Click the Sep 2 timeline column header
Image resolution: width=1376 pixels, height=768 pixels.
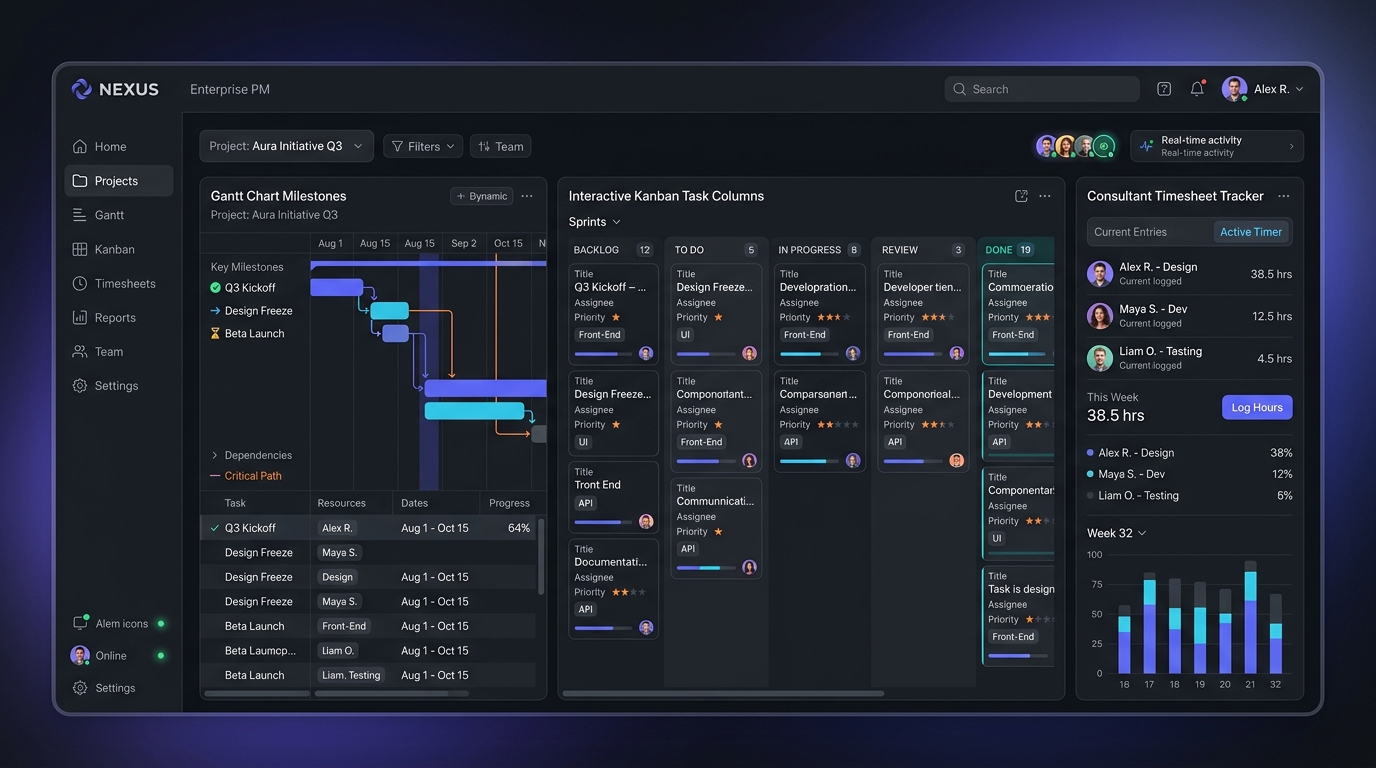pyautogui.click(x=464, y=243)
